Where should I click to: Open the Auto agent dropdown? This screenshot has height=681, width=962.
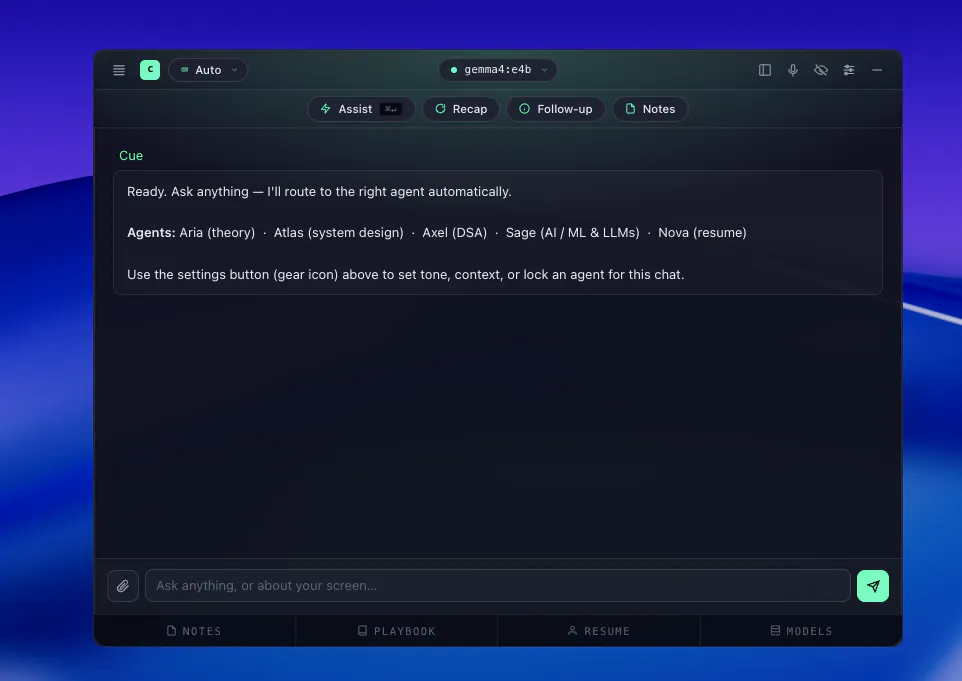208,70
